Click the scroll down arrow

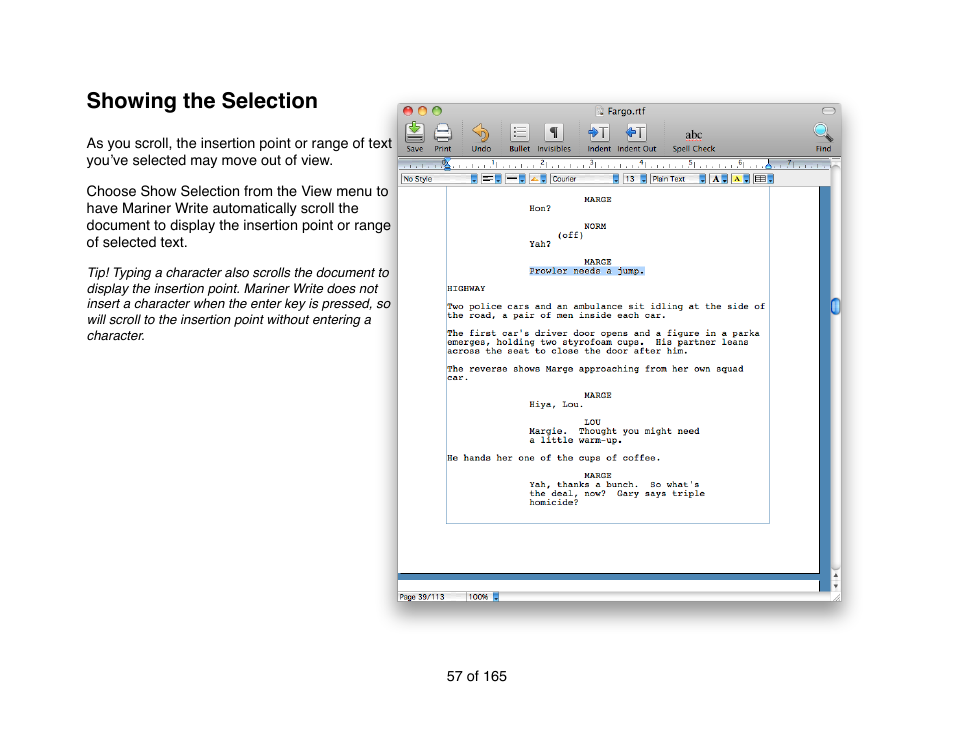click(x=835, y=585)
